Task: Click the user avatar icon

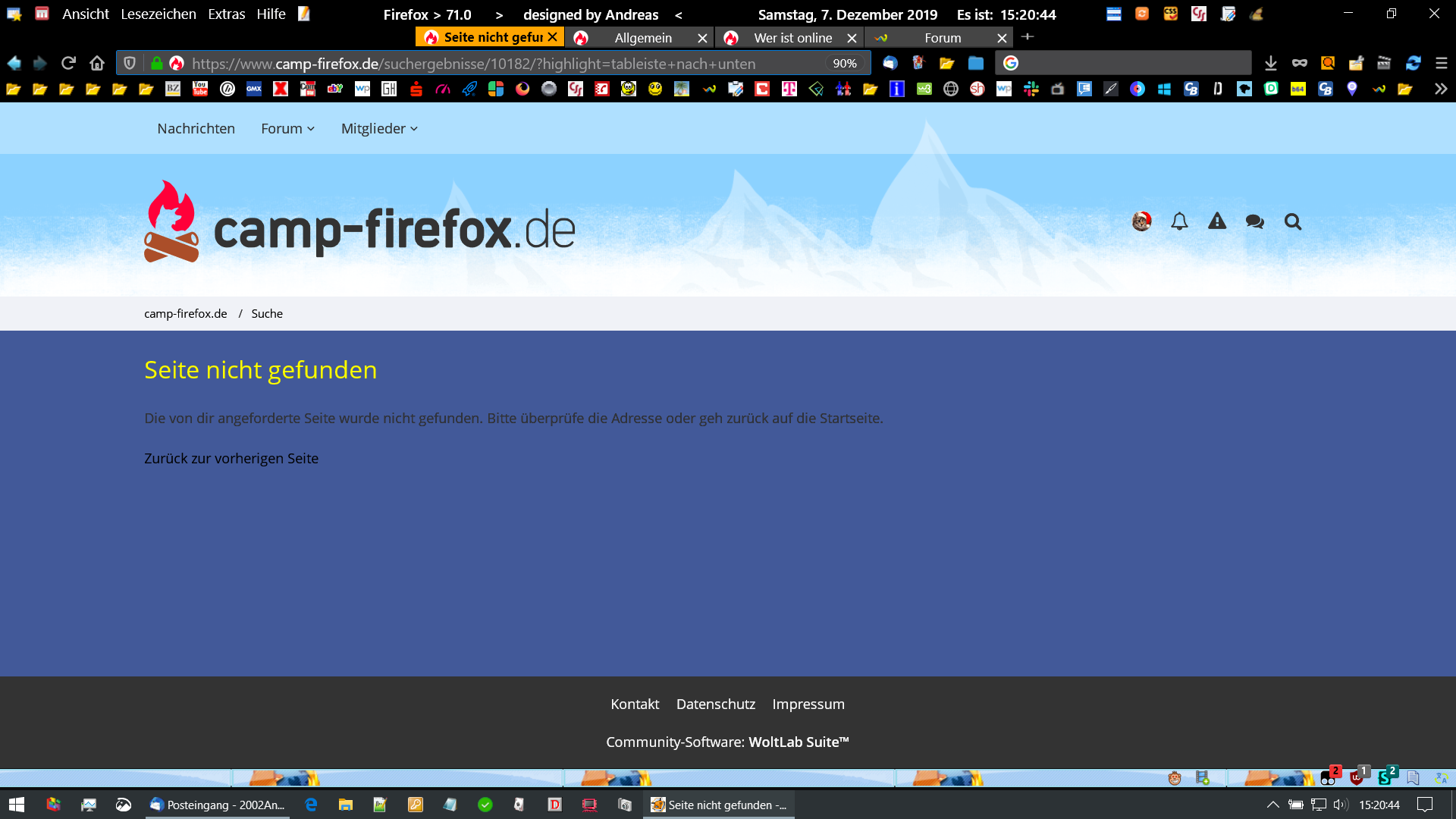Action: click(1141, 221)
